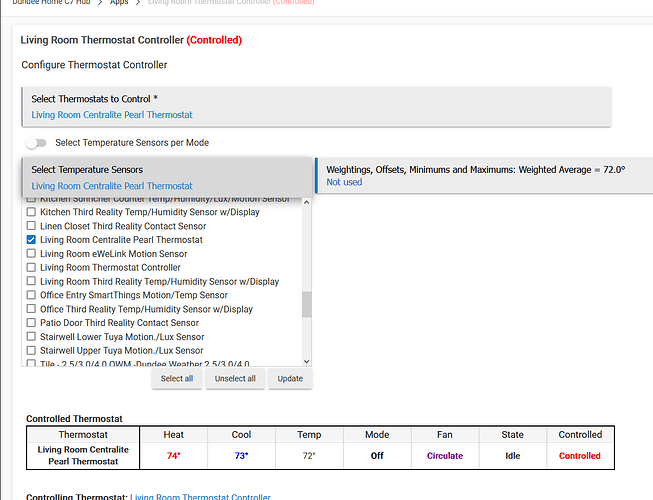Click the Update button

(x=290, y=379)
